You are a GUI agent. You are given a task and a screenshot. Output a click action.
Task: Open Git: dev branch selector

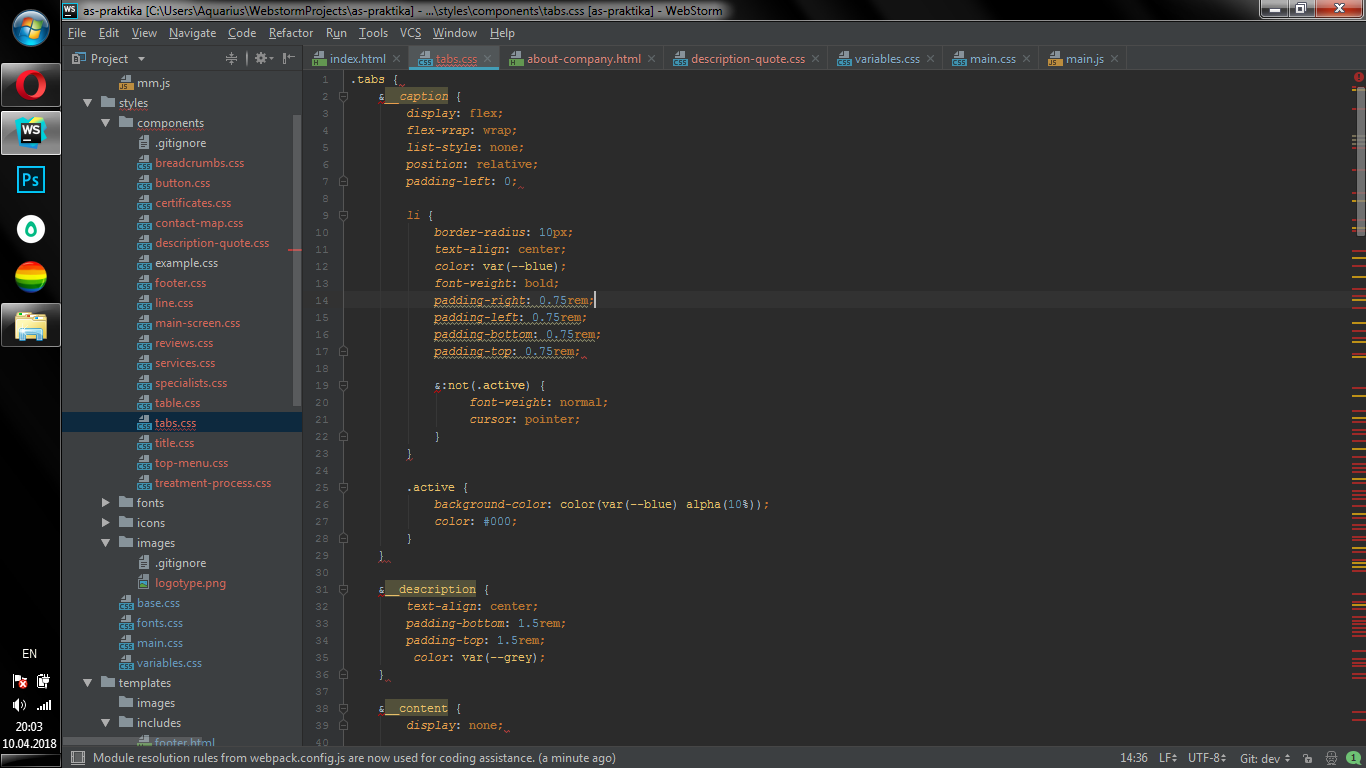pyautogui.click(x=1265, y=758)
